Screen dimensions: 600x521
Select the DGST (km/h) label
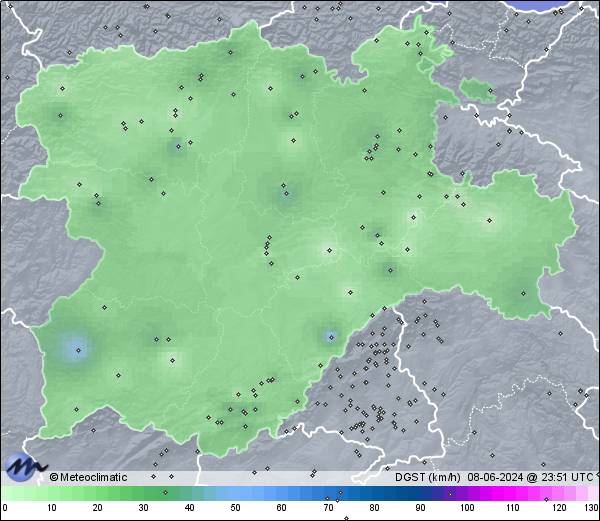click(428, 477)
